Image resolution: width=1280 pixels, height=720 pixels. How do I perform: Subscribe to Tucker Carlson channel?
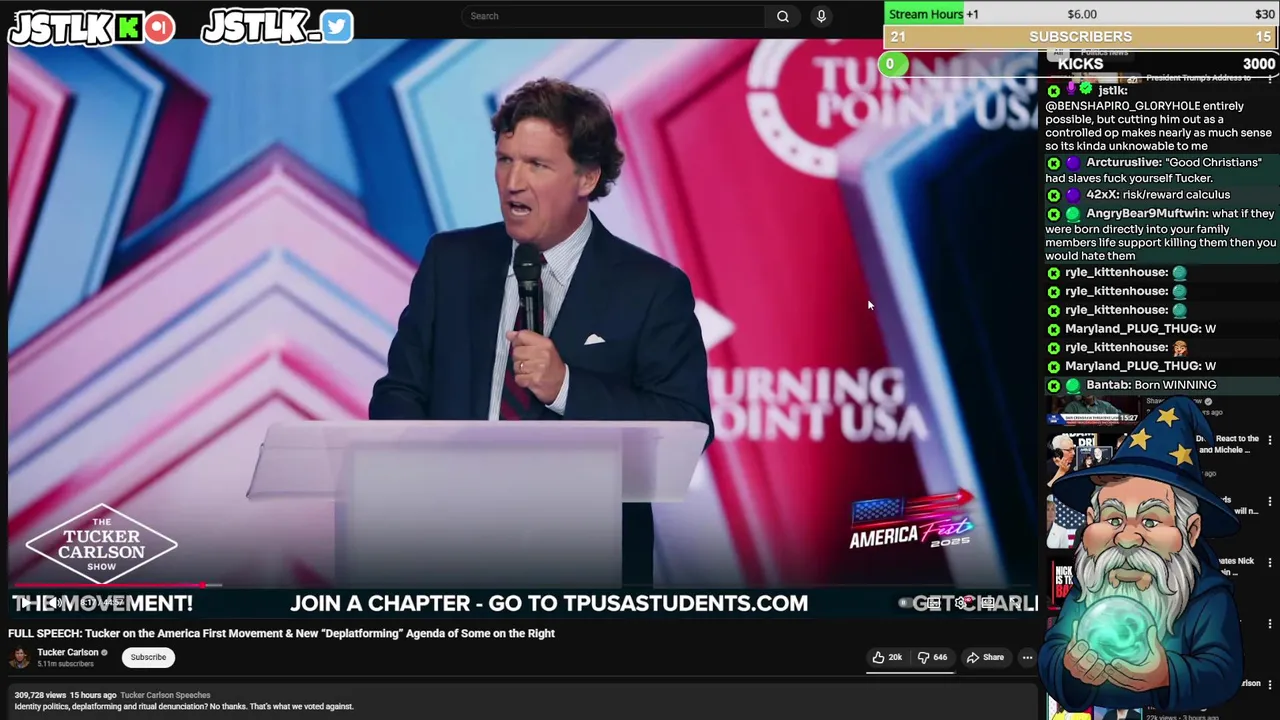click(148, 657)
